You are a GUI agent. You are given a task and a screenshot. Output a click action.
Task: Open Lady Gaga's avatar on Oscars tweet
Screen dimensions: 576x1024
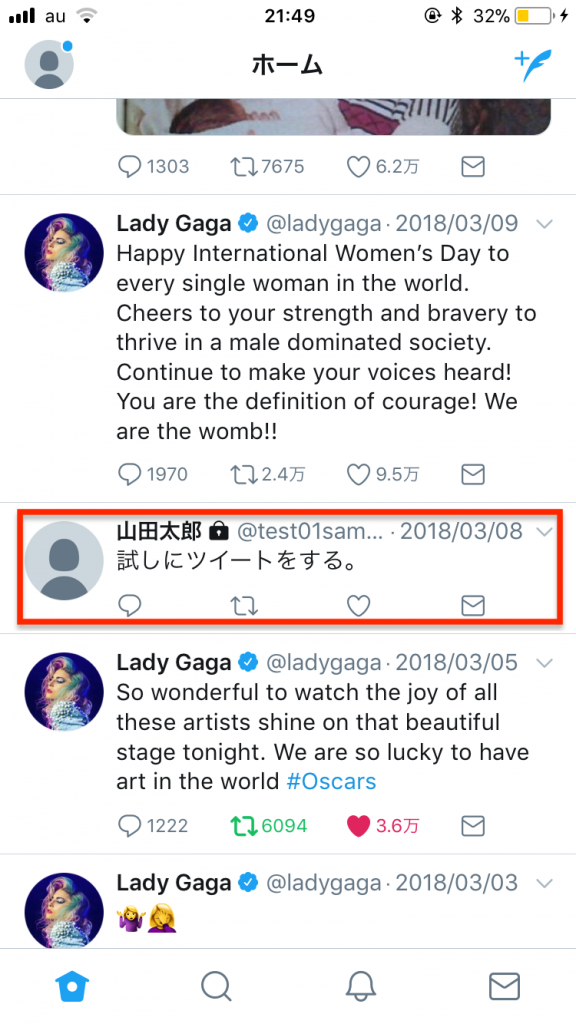coord(64,692)
